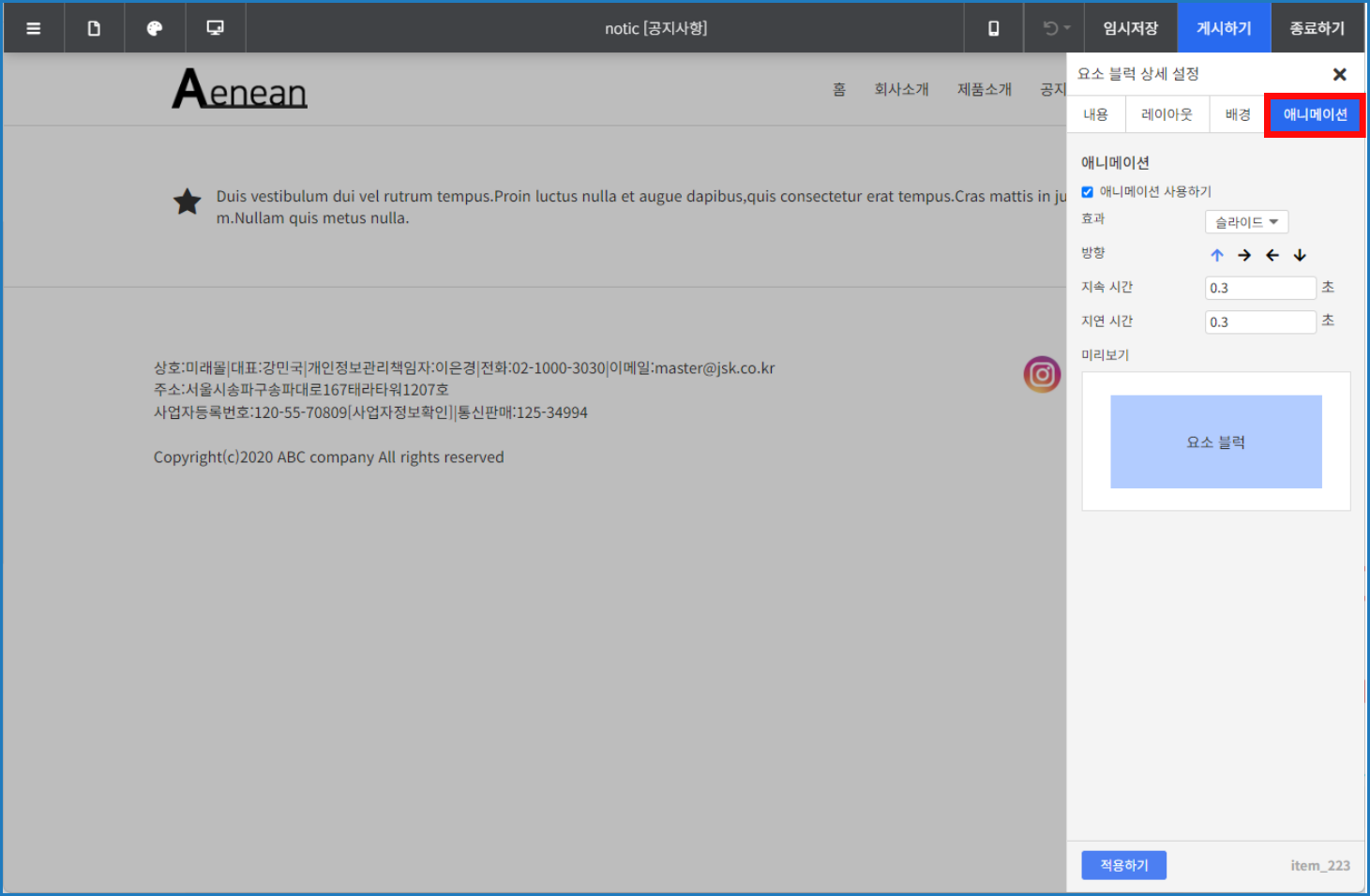Click the 지속 시간 duration input field
The height and width of the screenshot is (896, 1370).
tap(1259, 287)
